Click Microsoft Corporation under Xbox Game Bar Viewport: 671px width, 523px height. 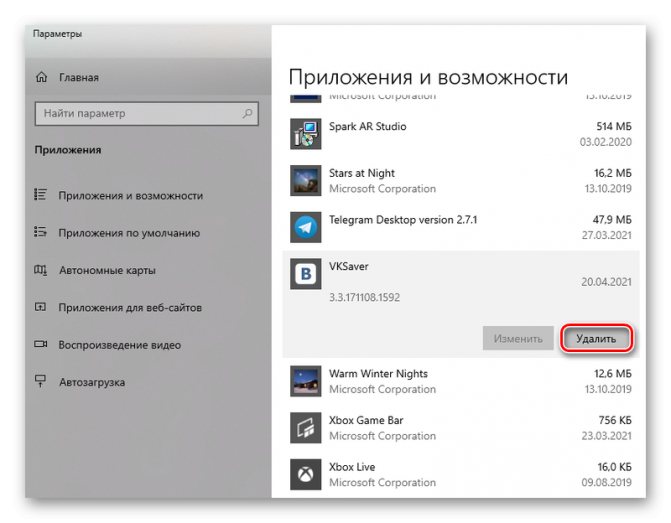[382, 436]
